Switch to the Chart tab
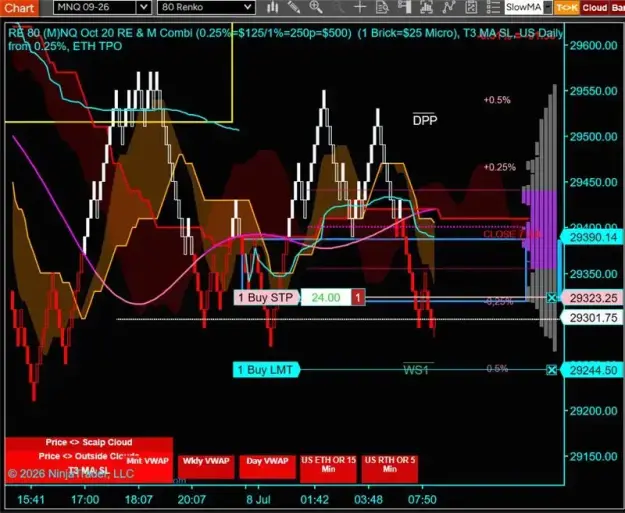The image size is (625, 513). [19, 8]
